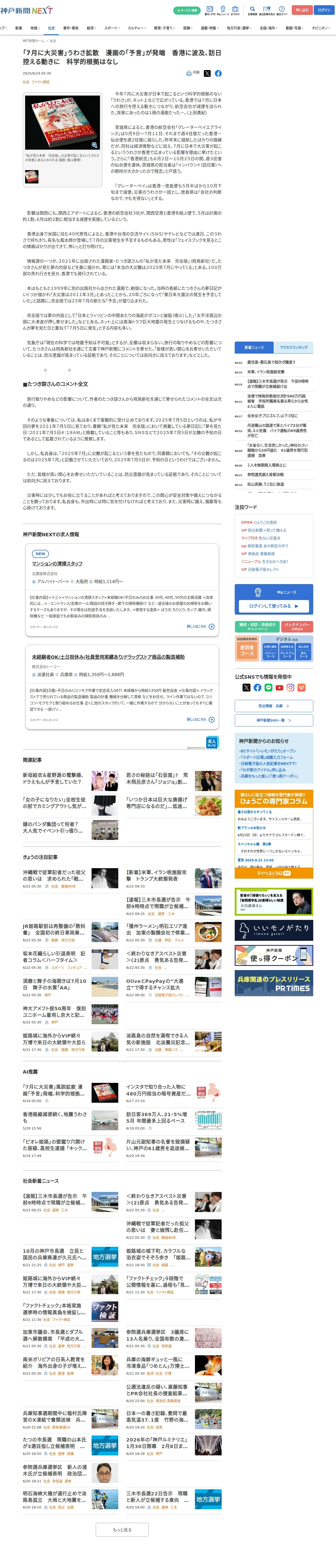Open the 社会 navigation item

click(51, 28)
